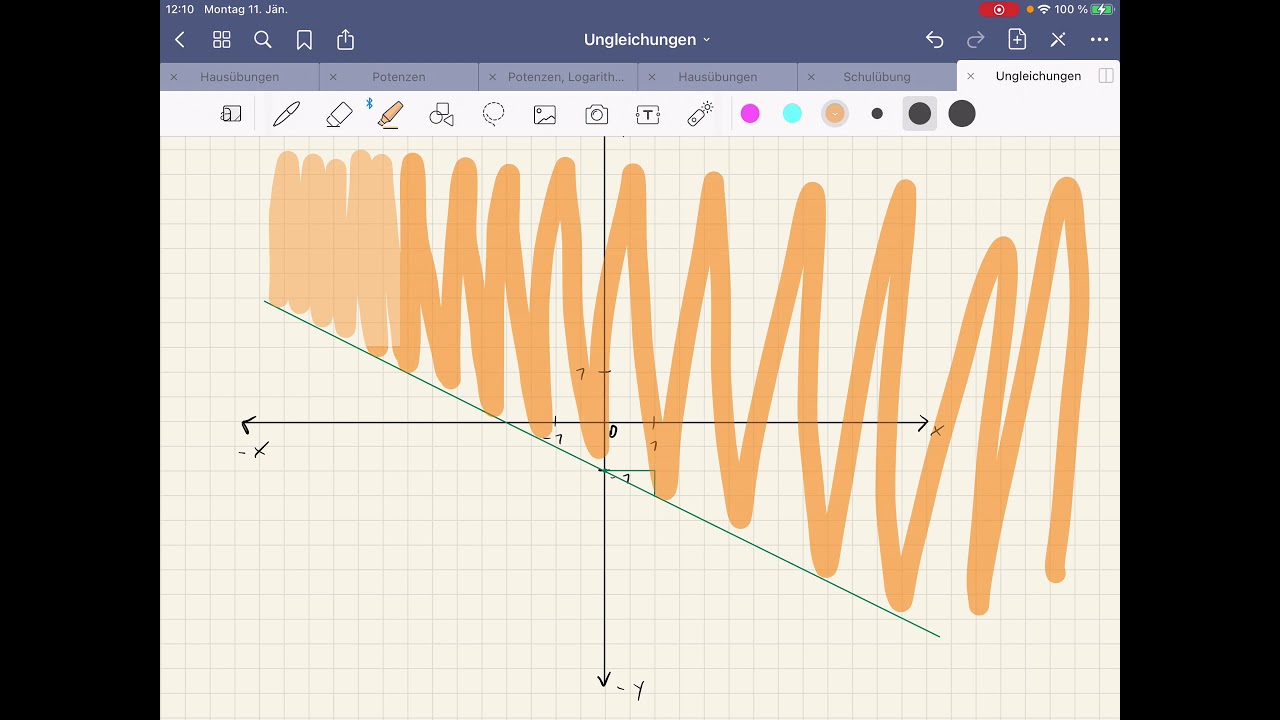Close the second Hausübungen tab

pos(651,77)
